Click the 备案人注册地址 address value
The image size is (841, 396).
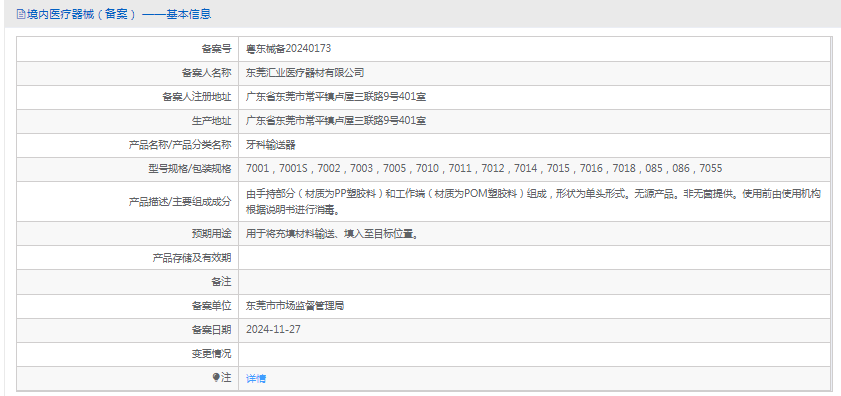click(x=336, y=97)
